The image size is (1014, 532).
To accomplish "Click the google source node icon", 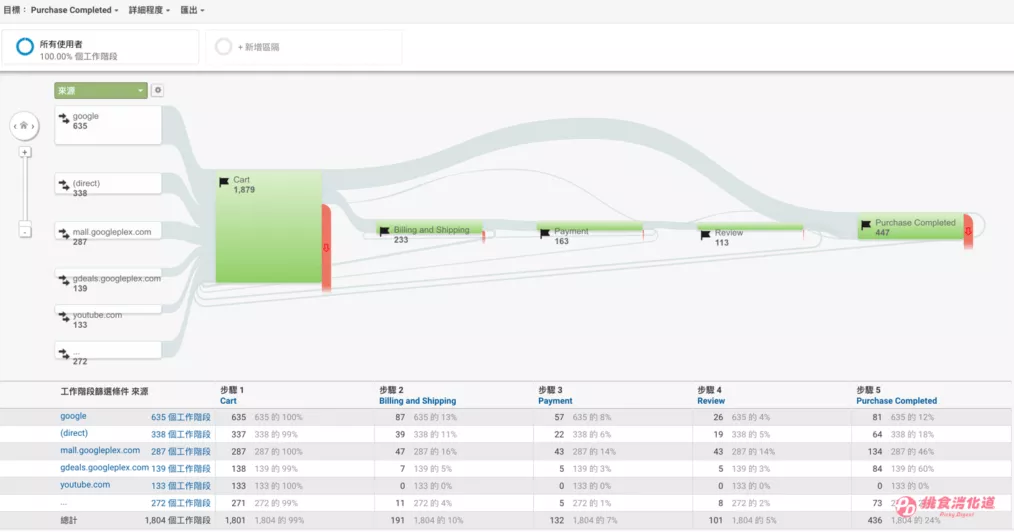I will [64, 119].
